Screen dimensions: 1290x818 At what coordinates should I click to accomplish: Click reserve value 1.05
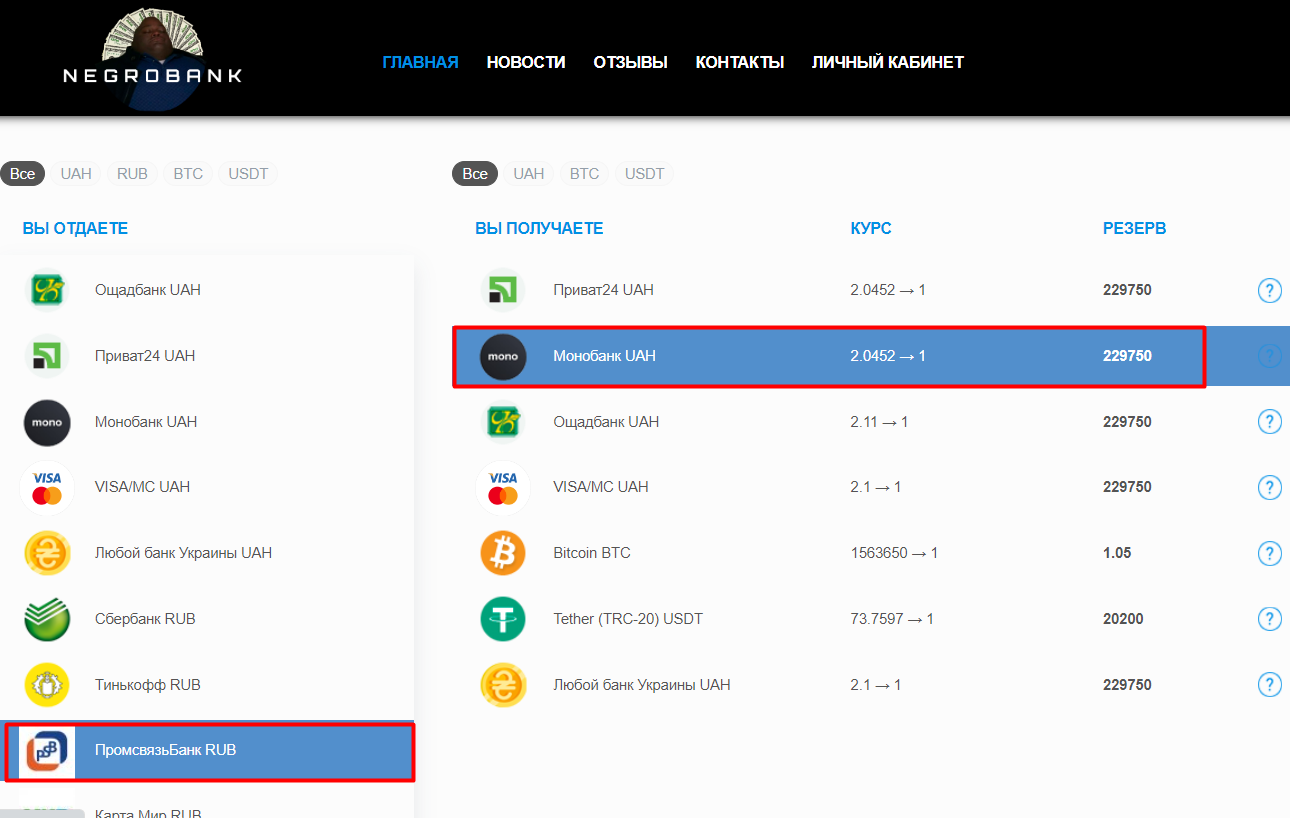(1117, 553)
